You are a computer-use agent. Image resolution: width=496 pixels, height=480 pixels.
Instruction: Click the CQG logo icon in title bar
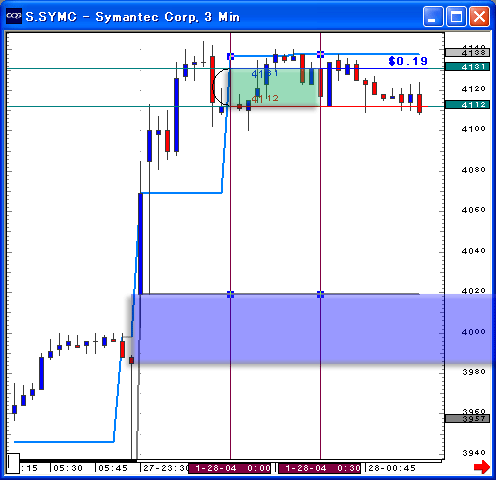[14, 16]
